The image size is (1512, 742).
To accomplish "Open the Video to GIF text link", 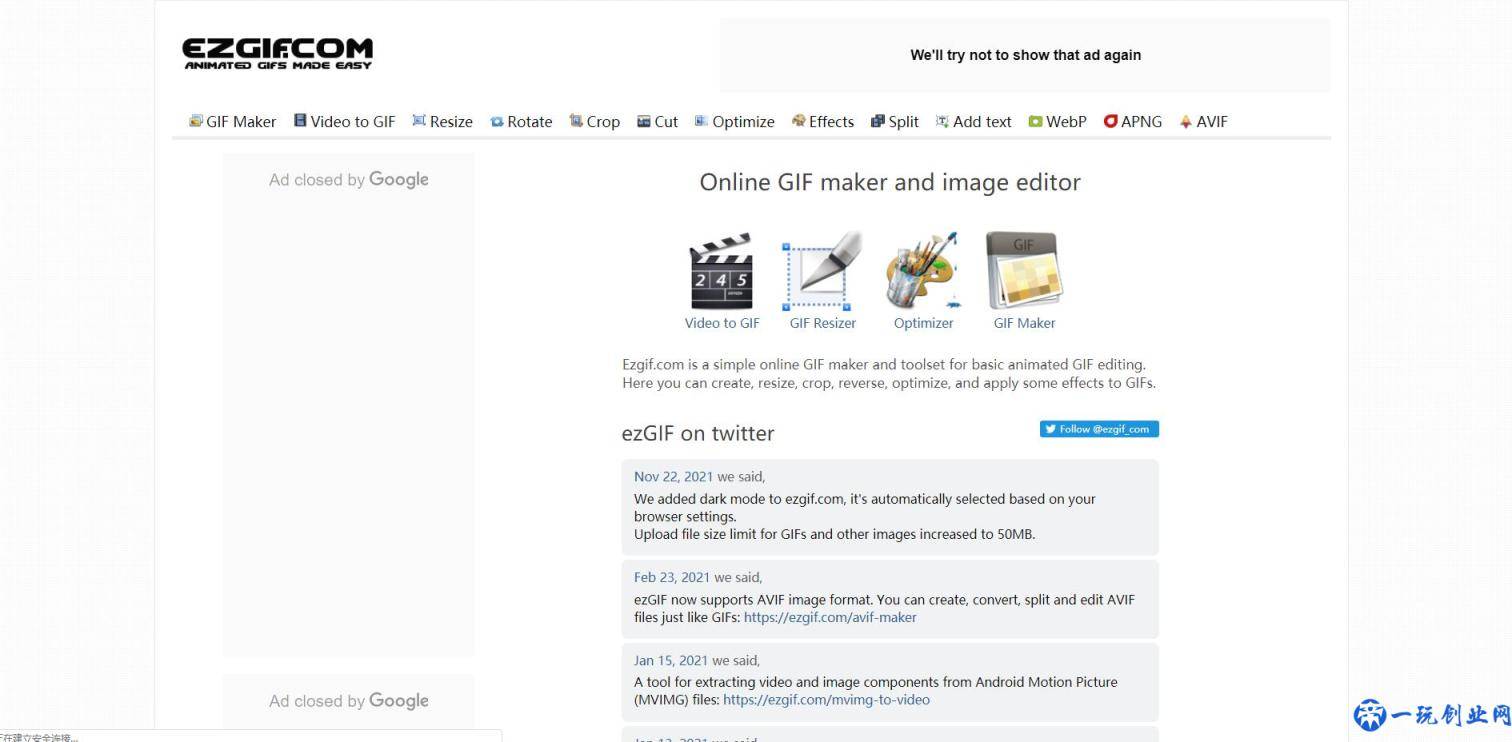I will pos(722,323).
